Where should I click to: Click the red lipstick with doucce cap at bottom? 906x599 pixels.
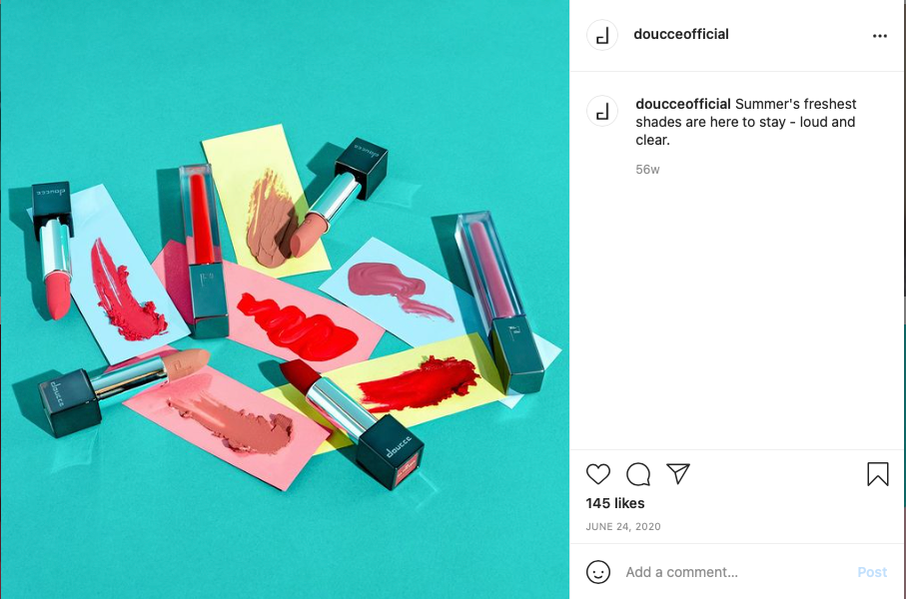[x=352, y=423]
